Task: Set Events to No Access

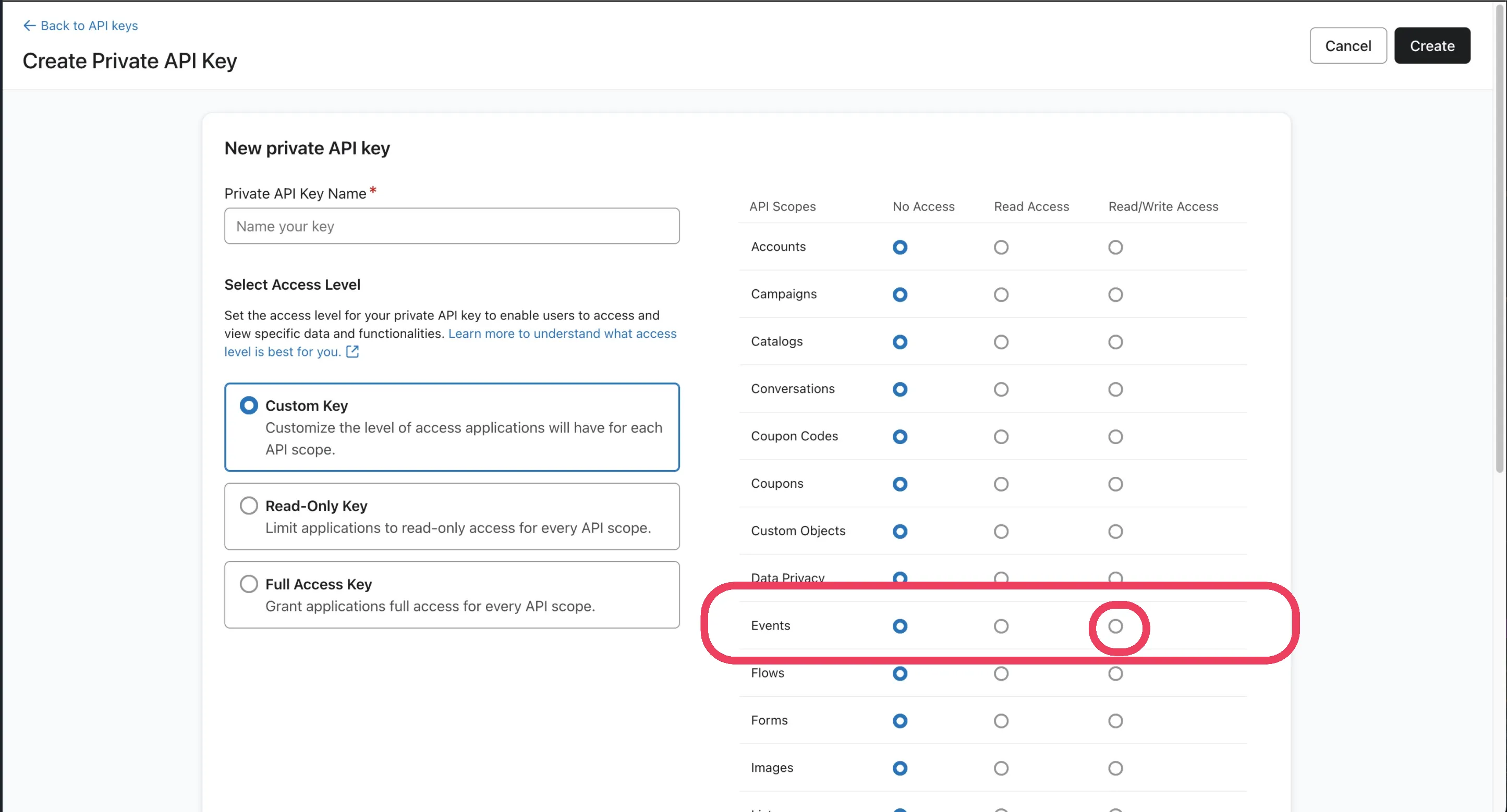Action: coord(901,626)
